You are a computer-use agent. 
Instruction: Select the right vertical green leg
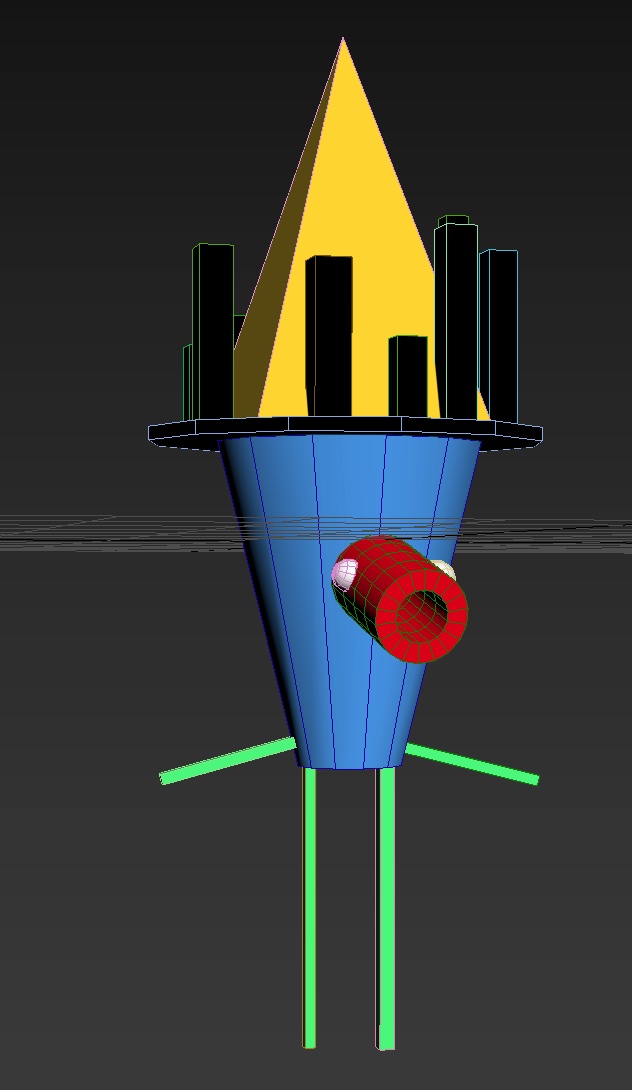(386, 907)
